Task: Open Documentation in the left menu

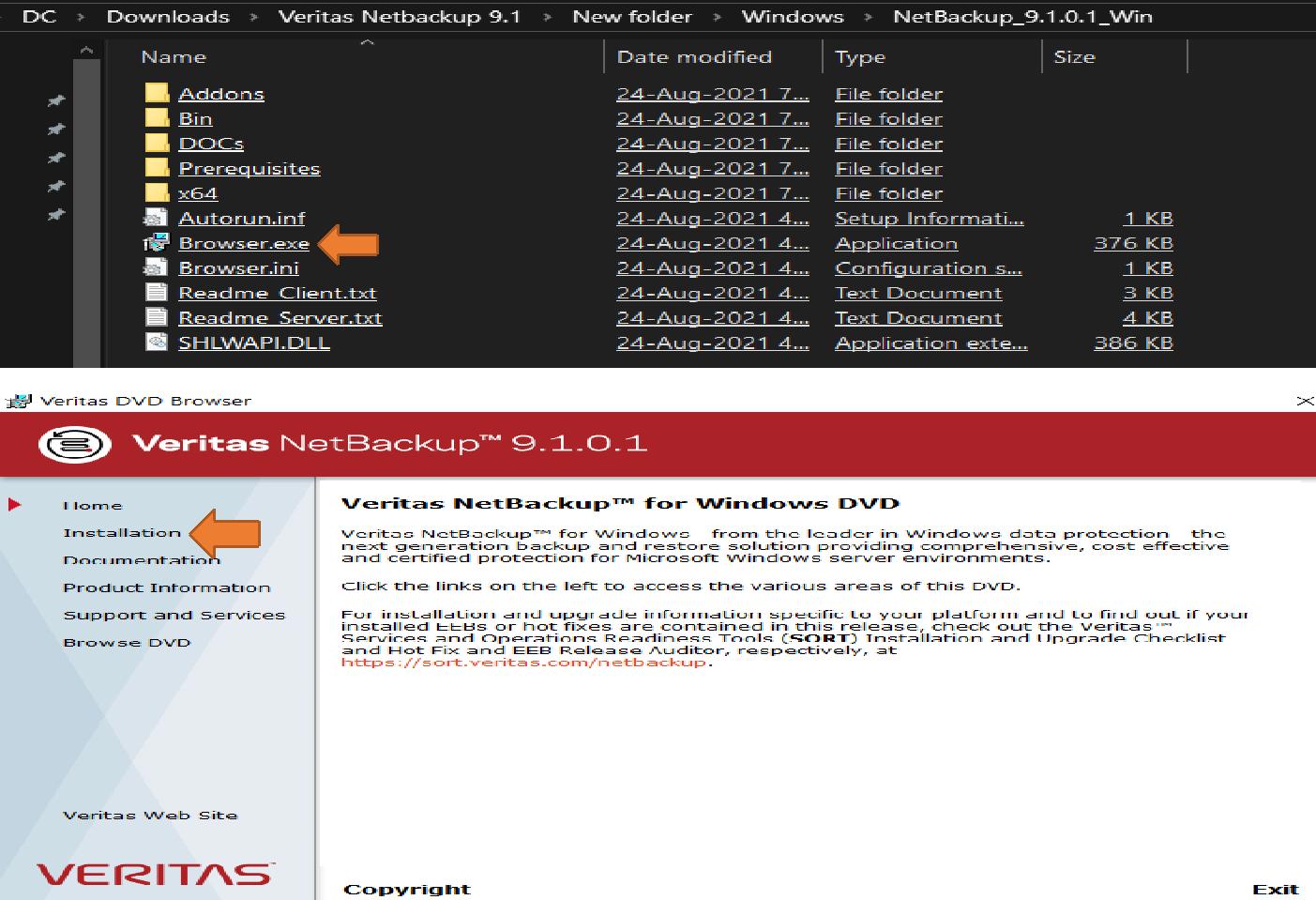Action: pyautogui.click(x=141, y=560)
